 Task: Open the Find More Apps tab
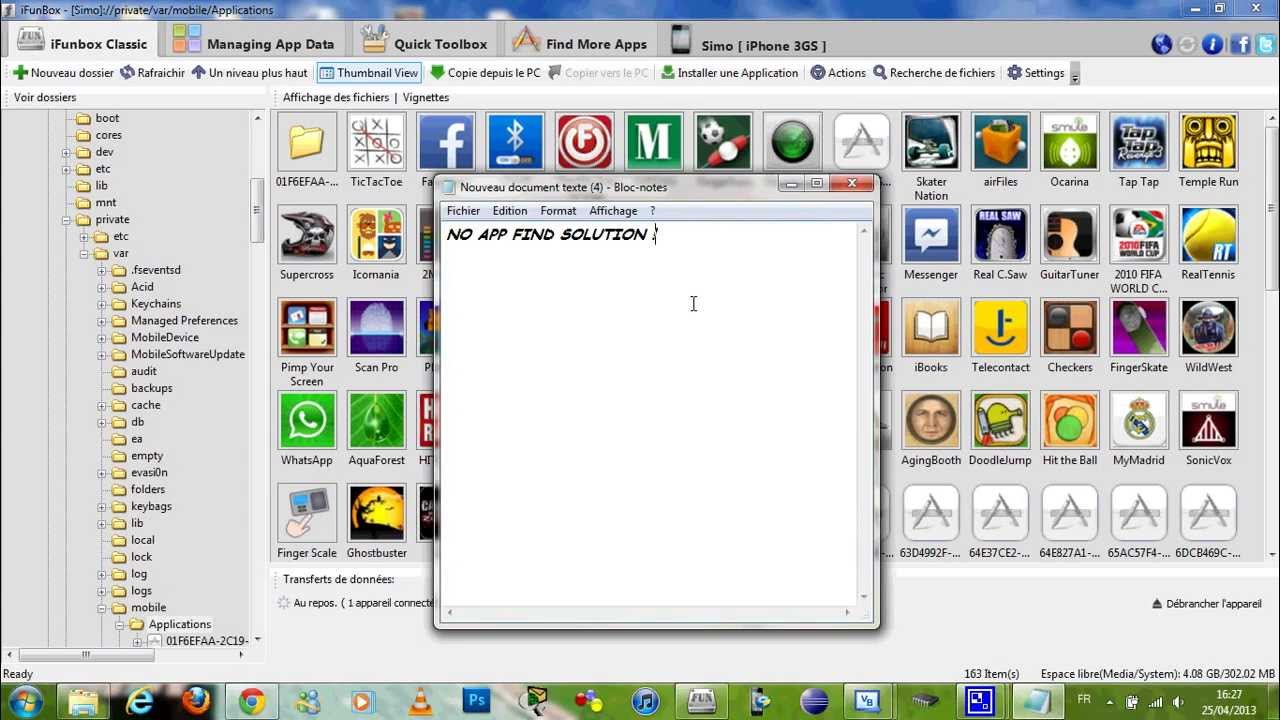click(581, 41)
